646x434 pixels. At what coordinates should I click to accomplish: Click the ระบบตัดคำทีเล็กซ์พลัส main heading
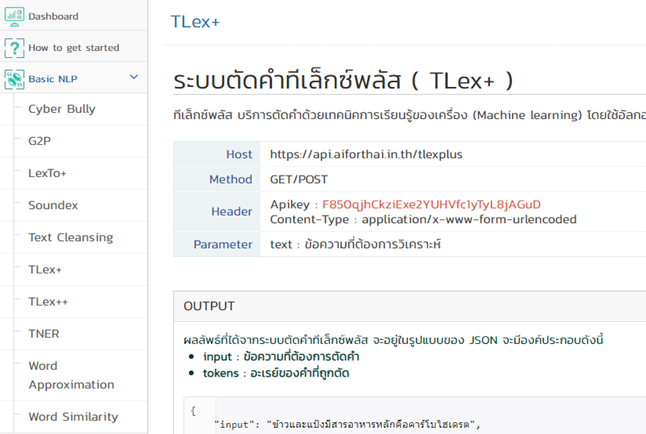[343, 80]
